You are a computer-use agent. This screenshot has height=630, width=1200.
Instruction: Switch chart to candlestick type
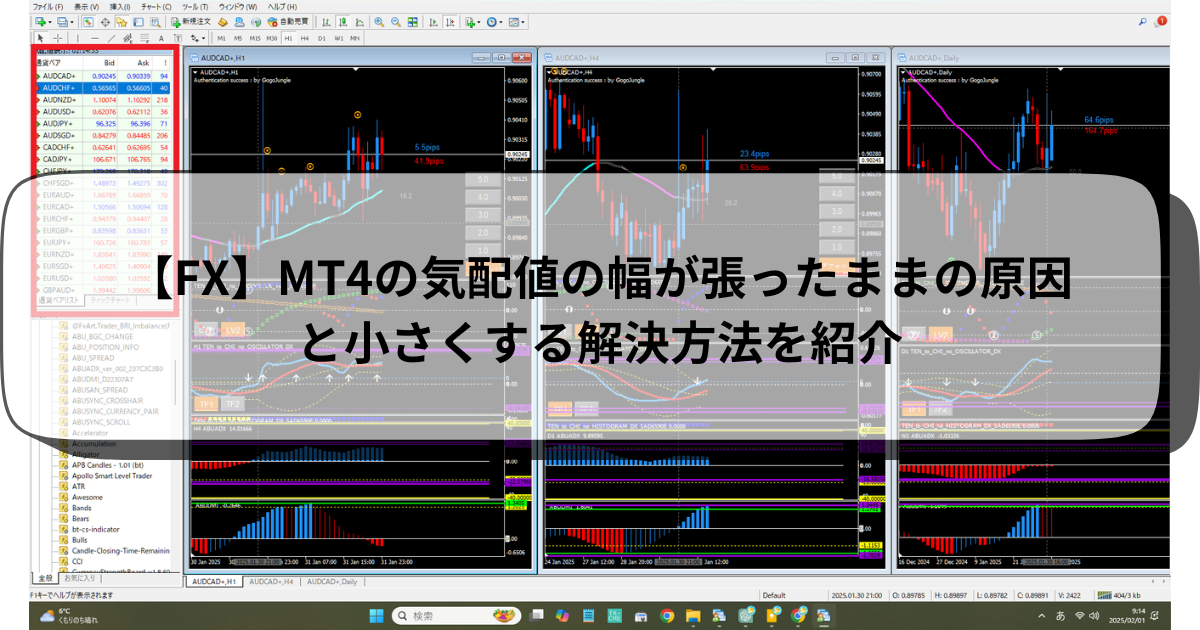coord(342,21)
